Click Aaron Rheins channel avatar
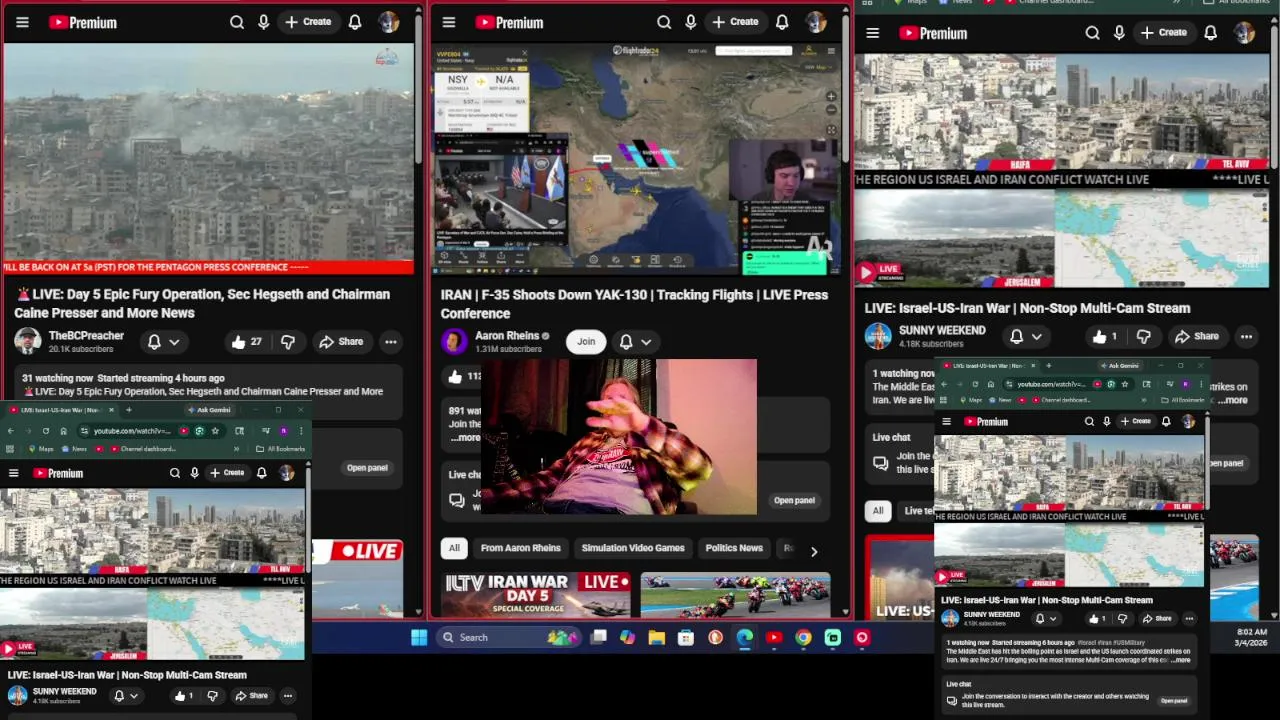 (454, 342)
